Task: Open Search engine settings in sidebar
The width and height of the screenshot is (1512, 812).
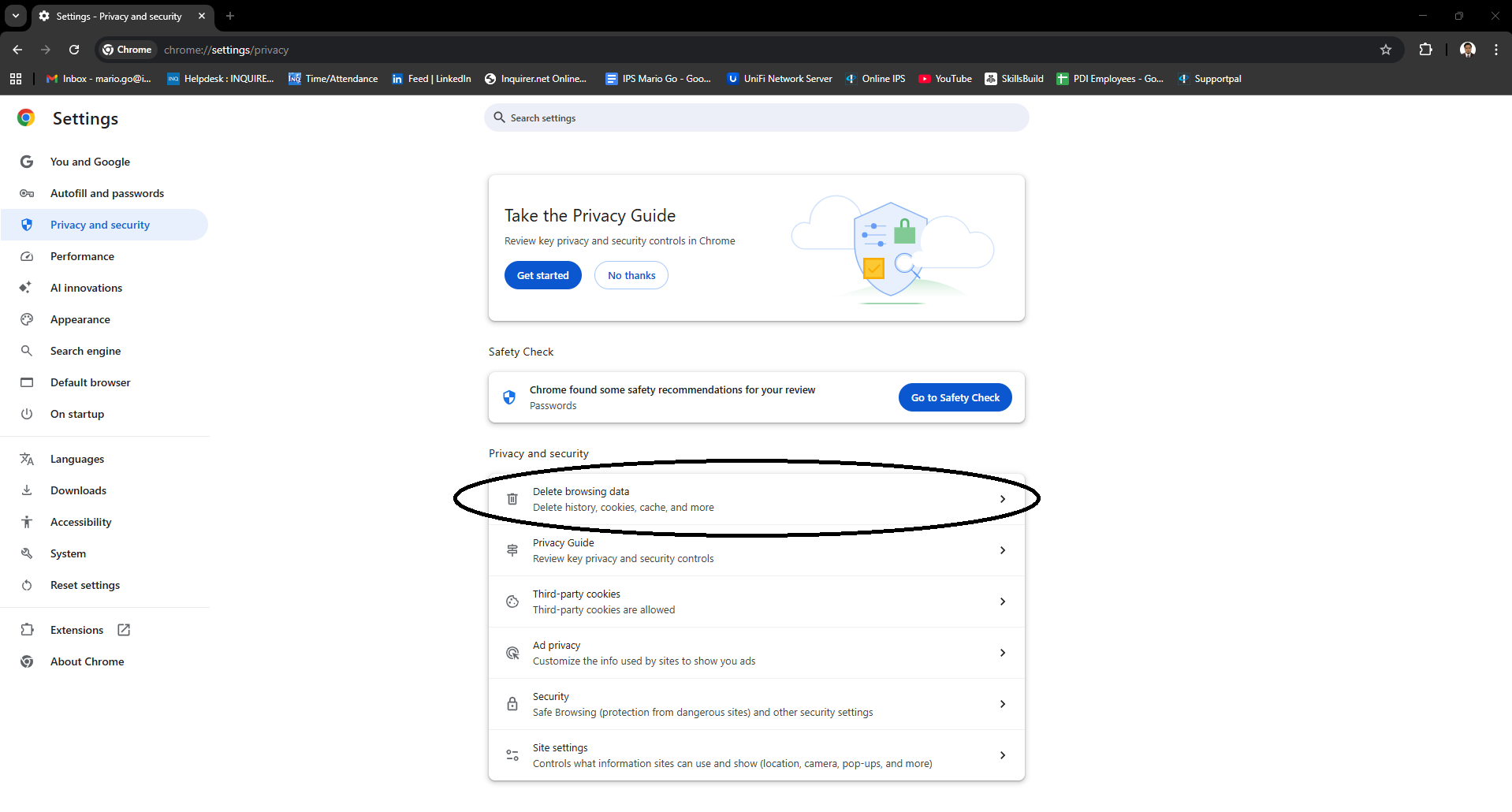Action: point(85,351)
